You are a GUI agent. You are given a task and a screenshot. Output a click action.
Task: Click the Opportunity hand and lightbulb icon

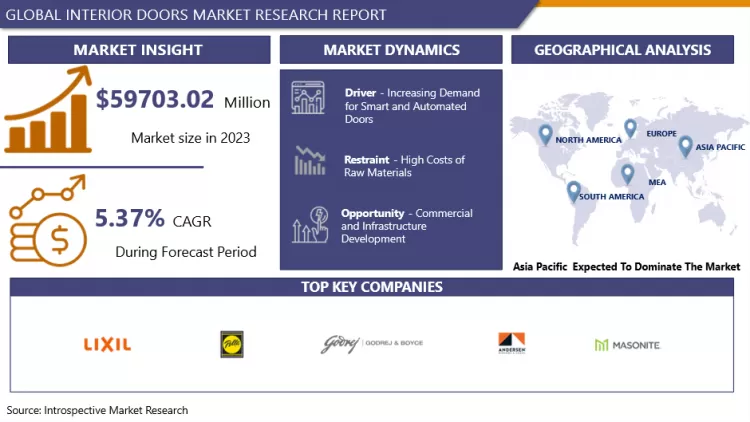click(x=310, y=224)
